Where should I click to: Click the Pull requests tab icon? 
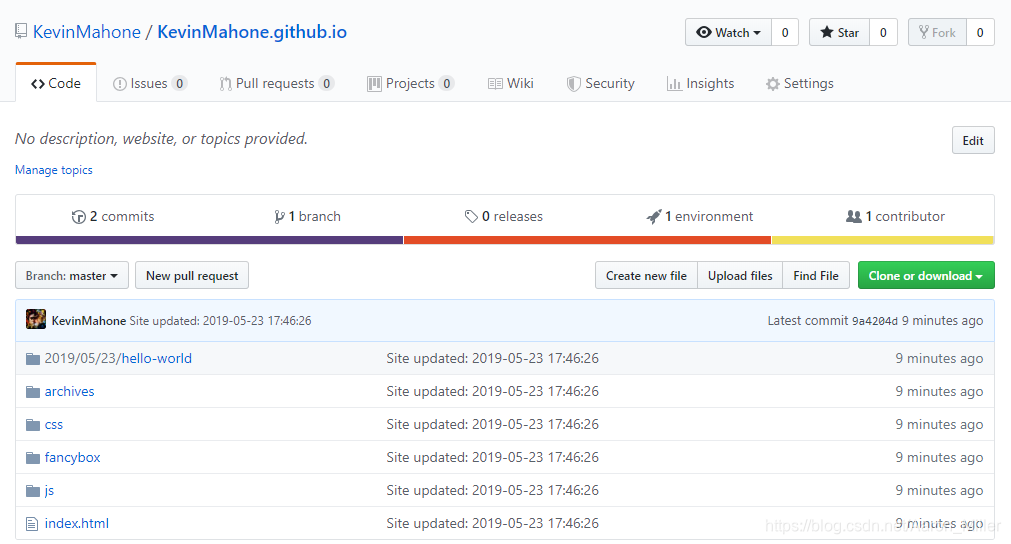tap(225, 84)
